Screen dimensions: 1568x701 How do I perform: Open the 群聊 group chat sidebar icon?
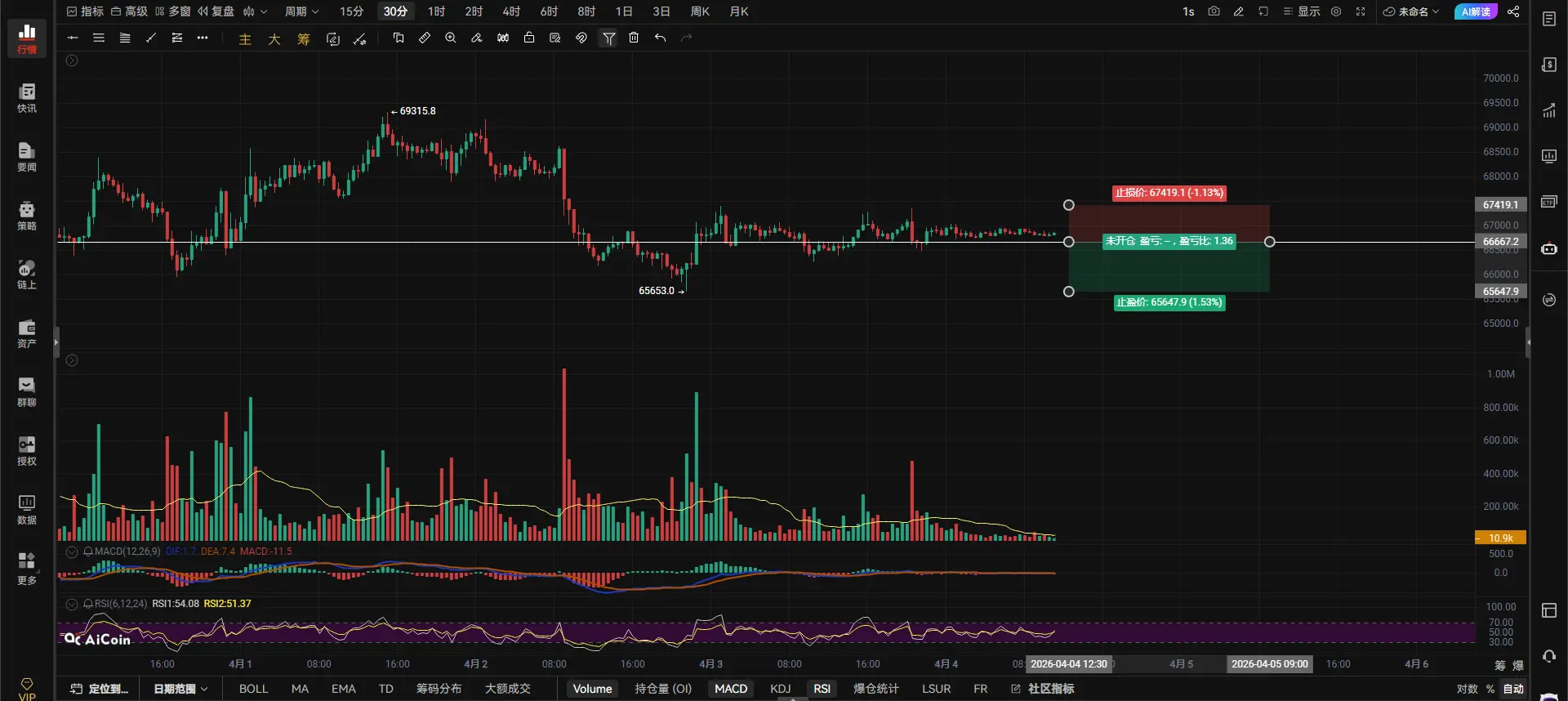27,391
